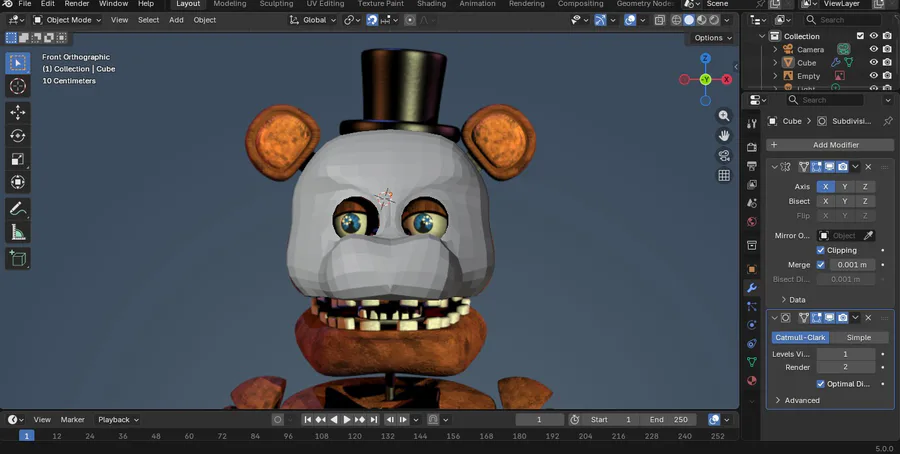Select the Select Box tool
The height and width of the screenshot is (454, 900).
coord(18,63)
